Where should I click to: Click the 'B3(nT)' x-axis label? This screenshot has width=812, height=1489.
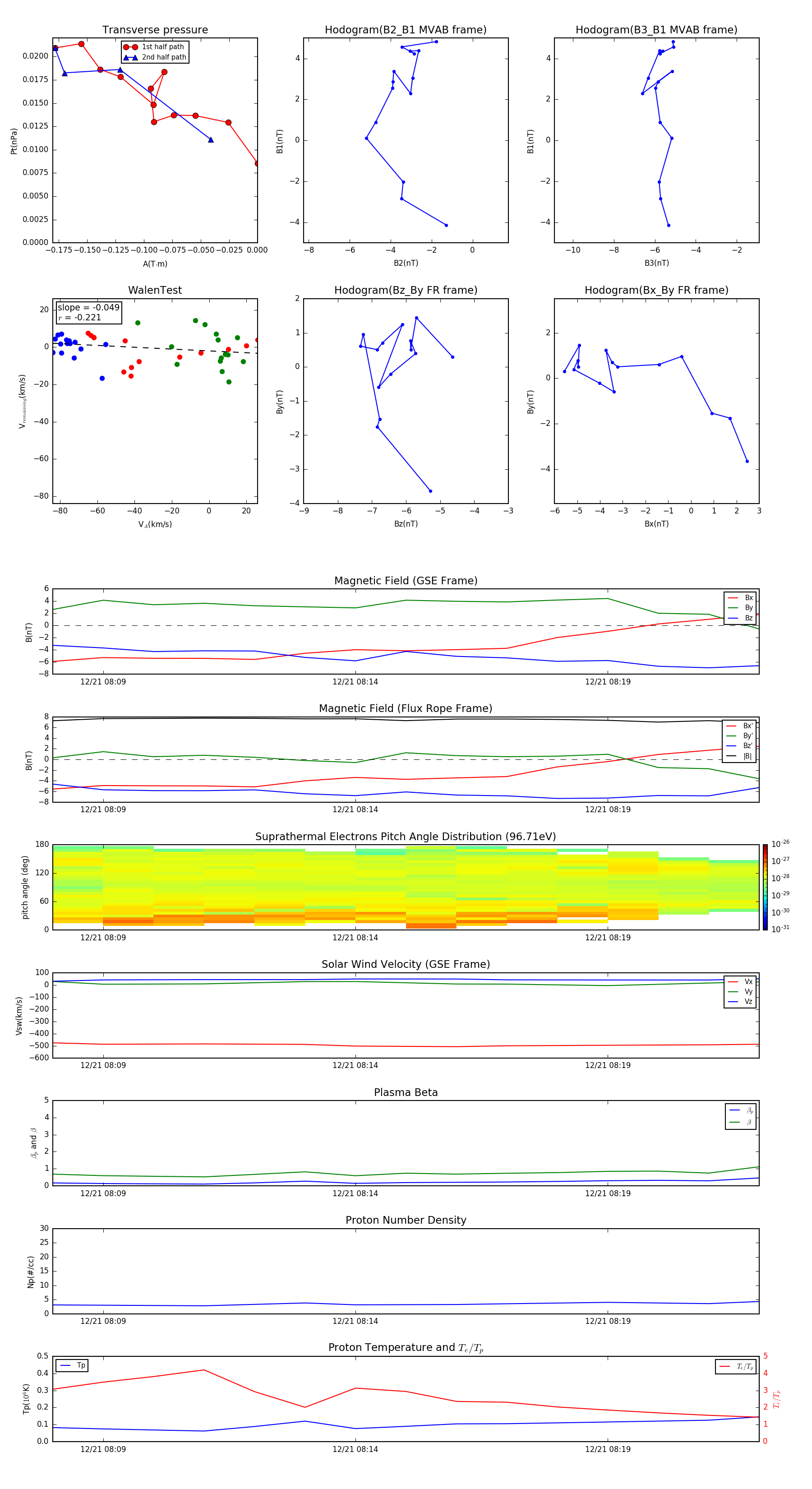pyautogui.click(x=656, y=263)
